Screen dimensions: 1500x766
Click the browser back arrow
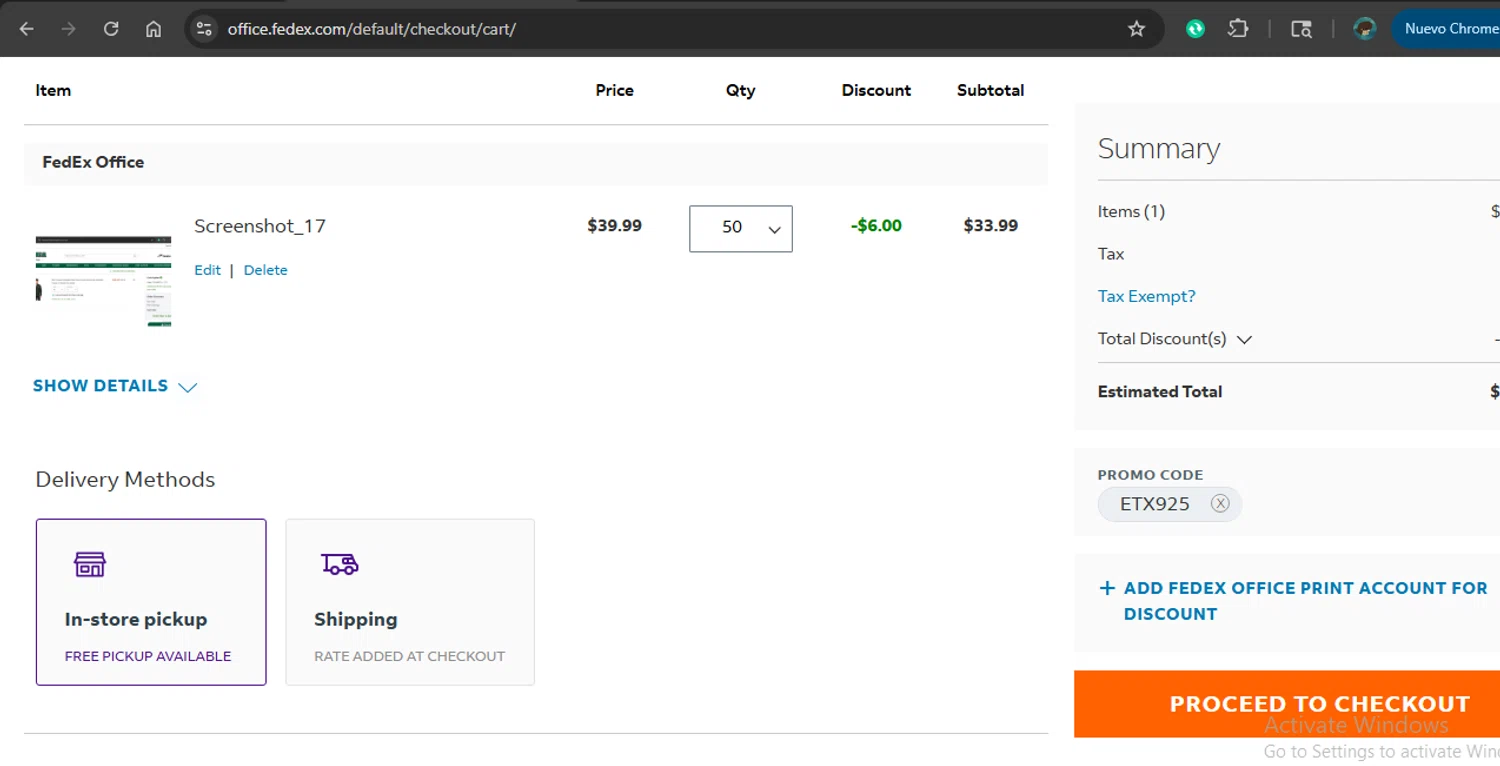[27, 29]
